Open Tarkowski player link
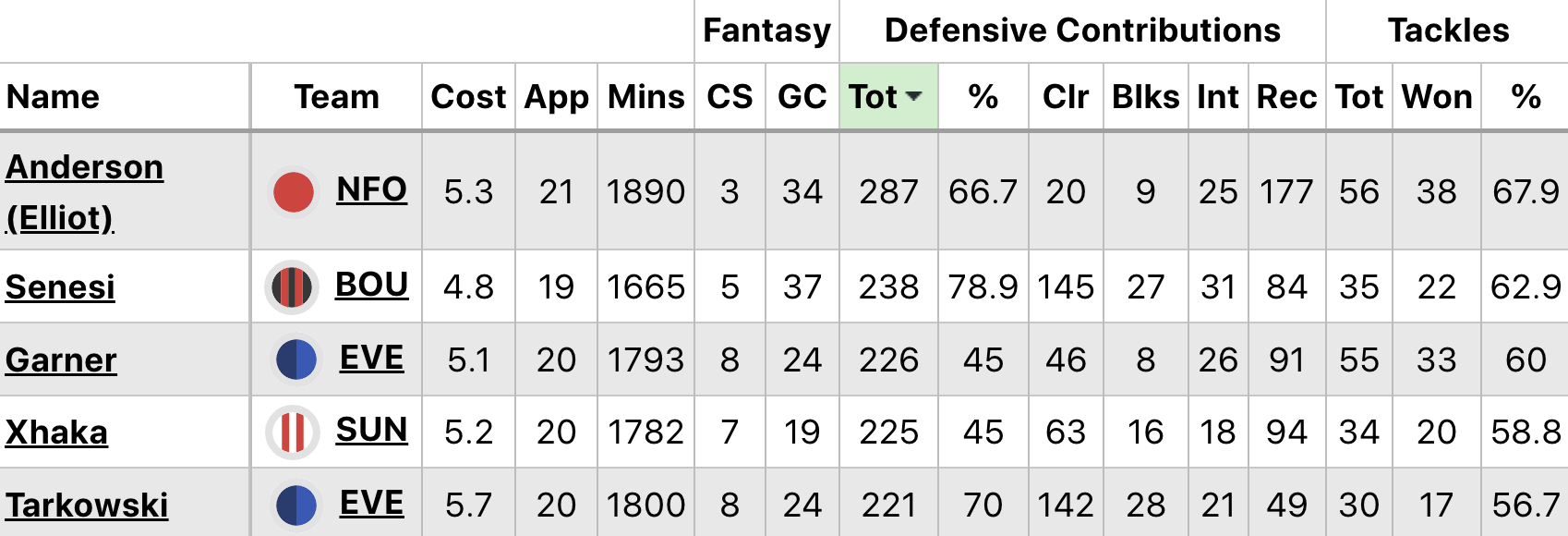 tap(87, 506)
